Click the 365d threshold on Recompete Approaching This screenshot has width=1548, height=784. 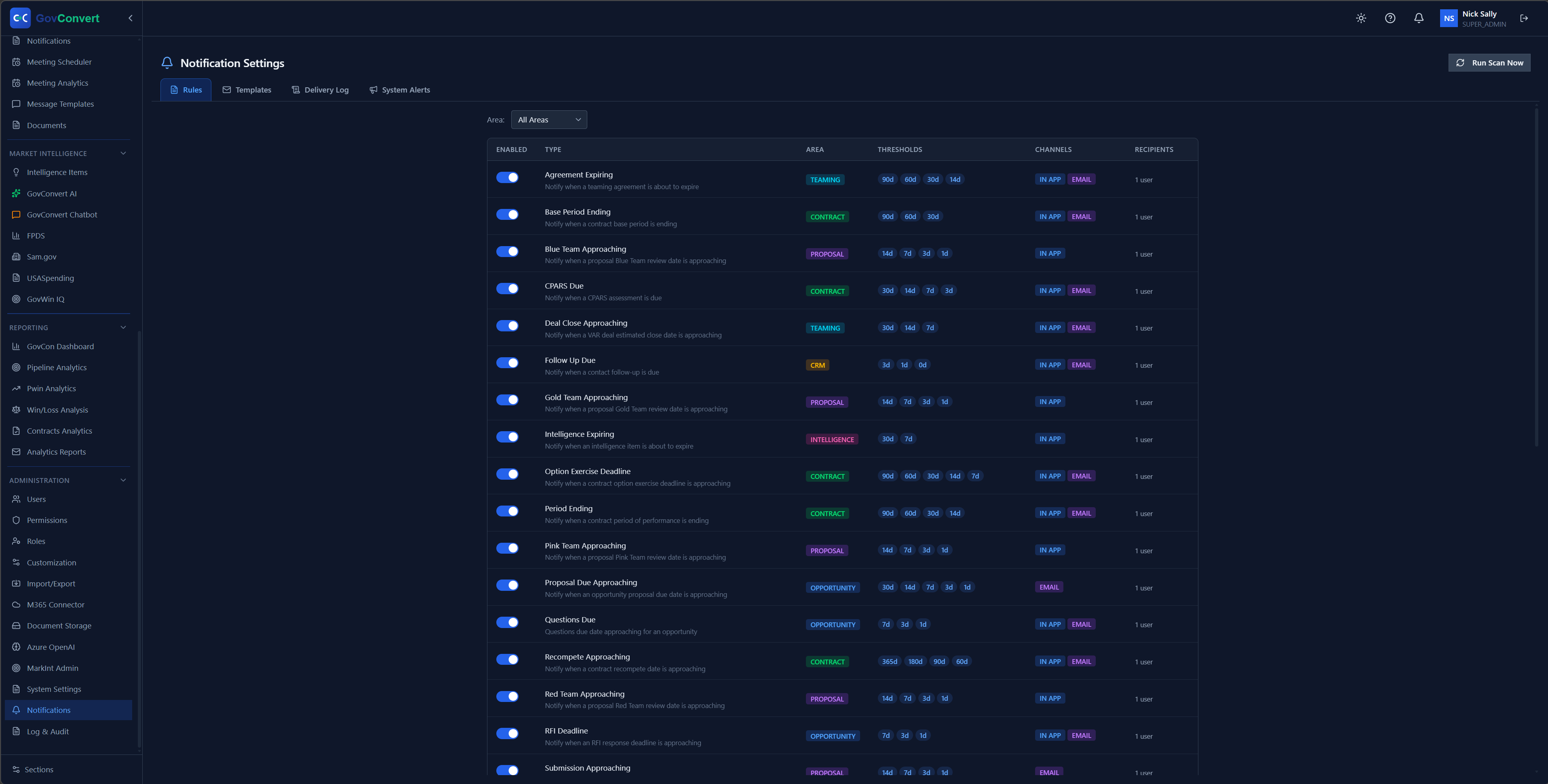pyautogui.click(x=889, y=662)
